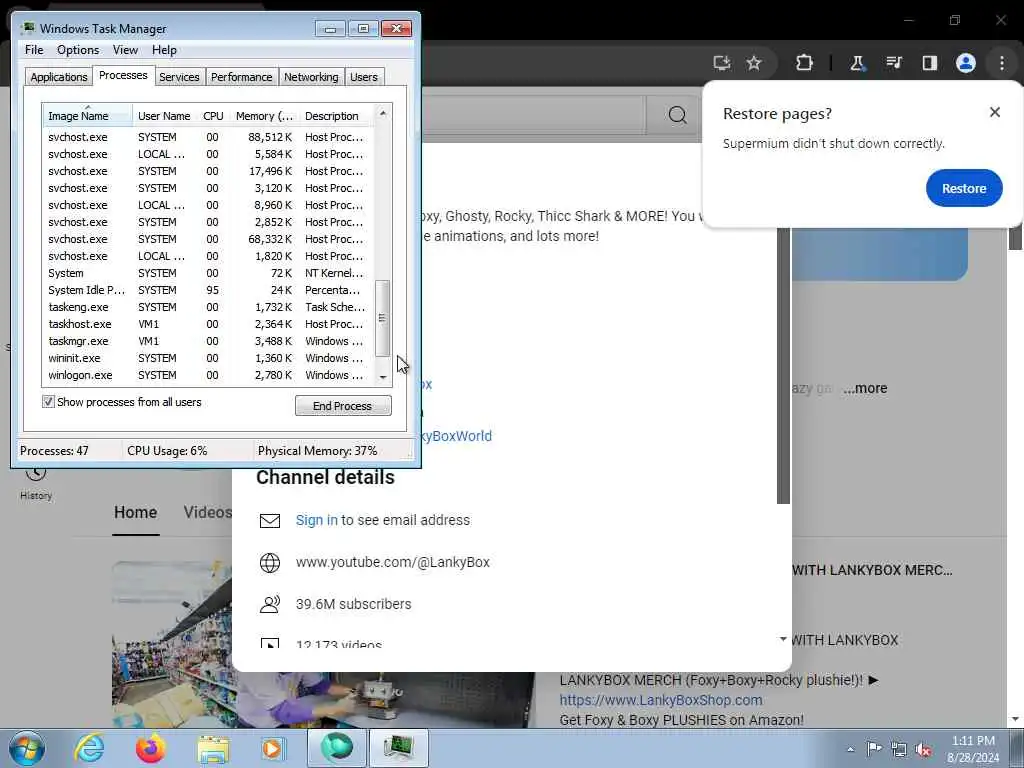Select the wininit.exe process row
This screenshot has height=768, width=1024.
[x=208, y=358]
